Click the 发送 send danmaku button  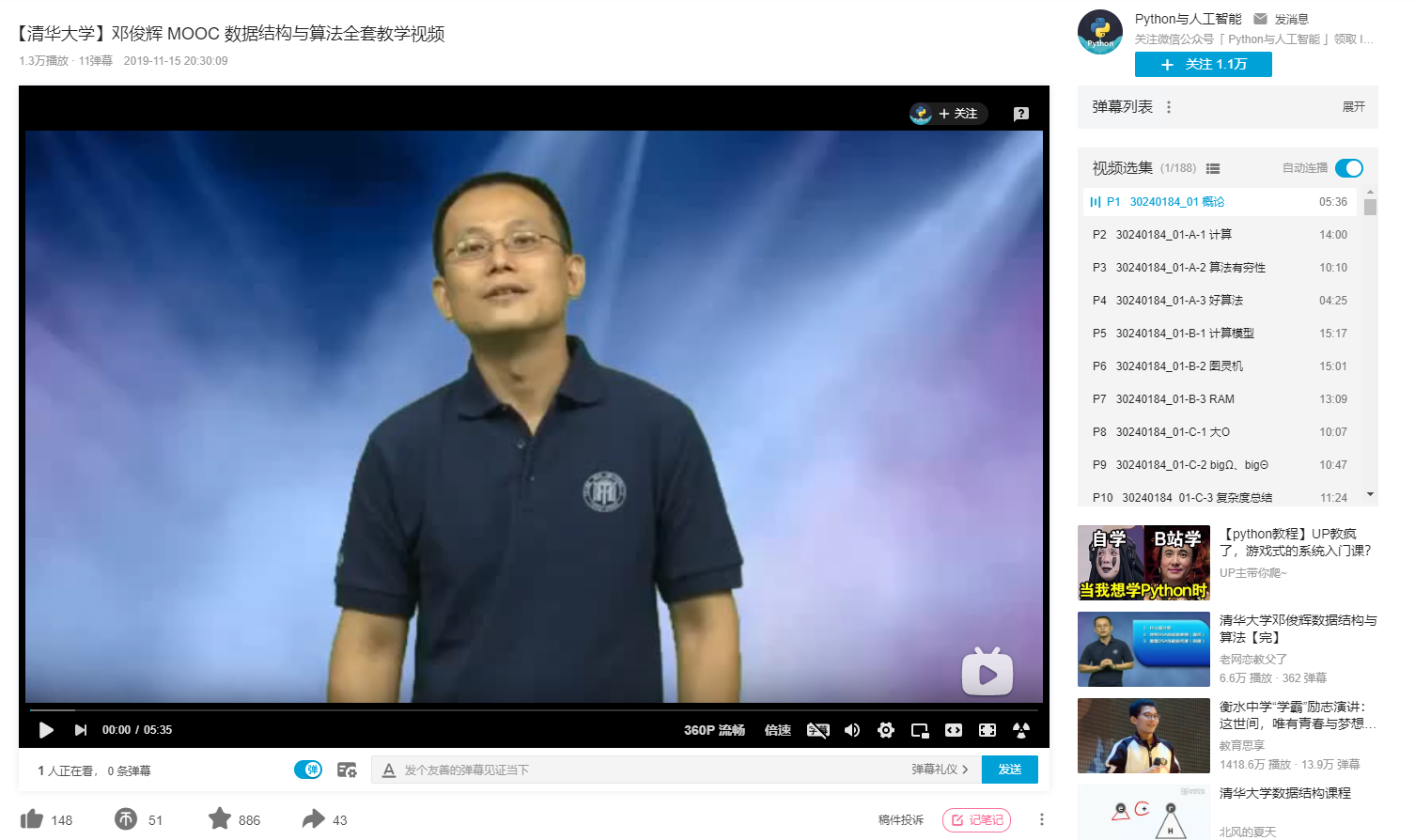[x=1010, y=769]
